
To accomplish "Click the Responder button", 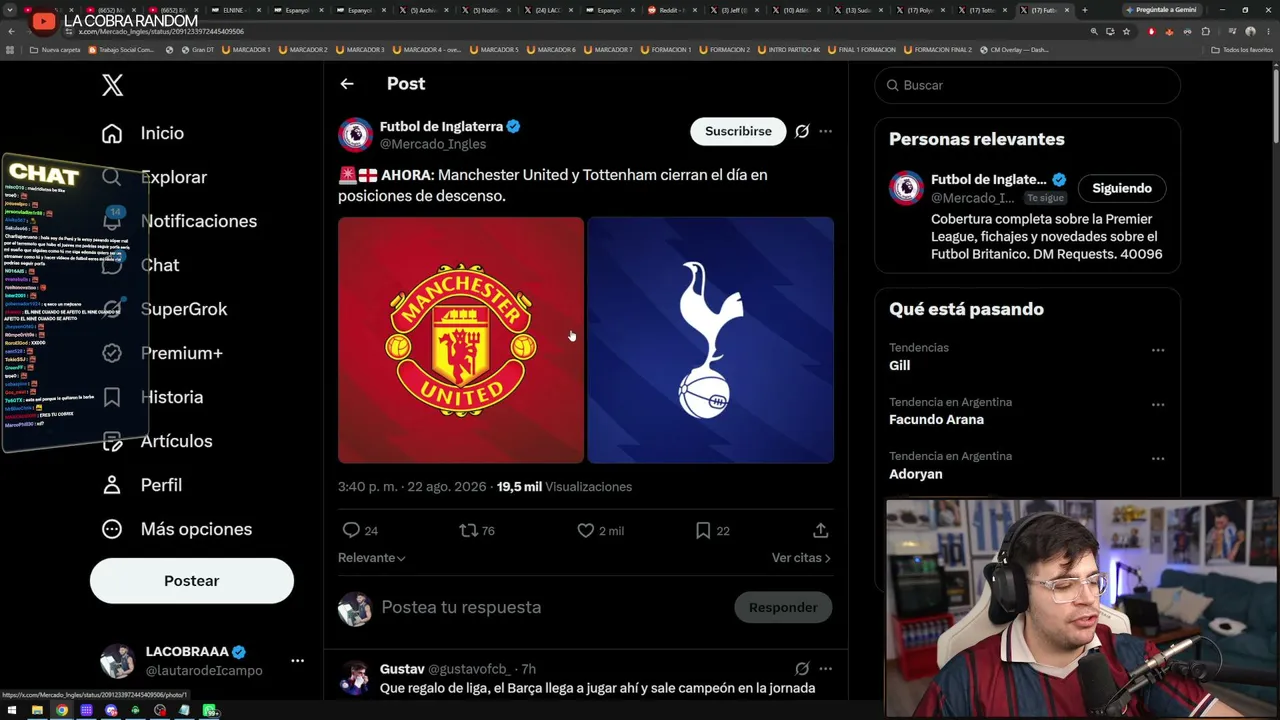I will (783, 607).
